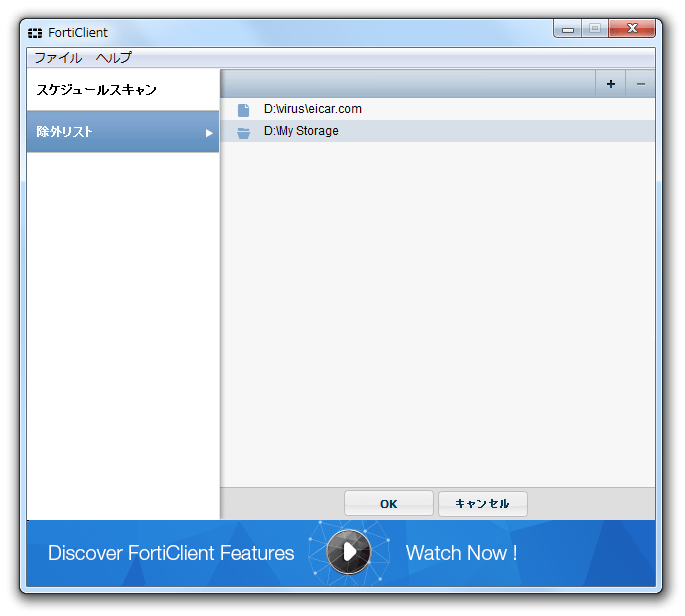Image resolution: width=685 pixels, height=616 pixels.
Task: Click the folder icon beside D:\My Storage
Action: point(243,133)
